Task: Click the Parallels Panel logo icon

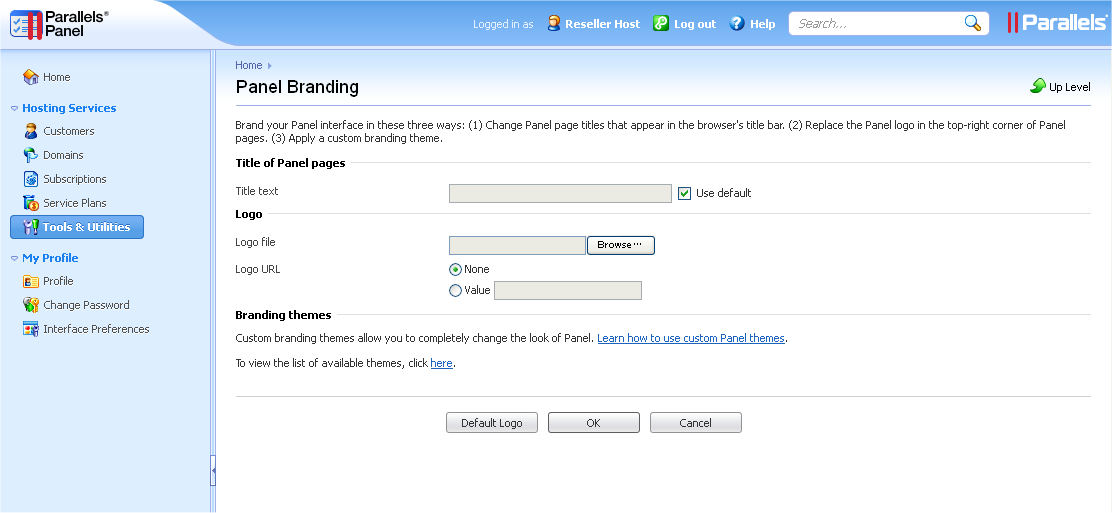Action: [26, 24]
